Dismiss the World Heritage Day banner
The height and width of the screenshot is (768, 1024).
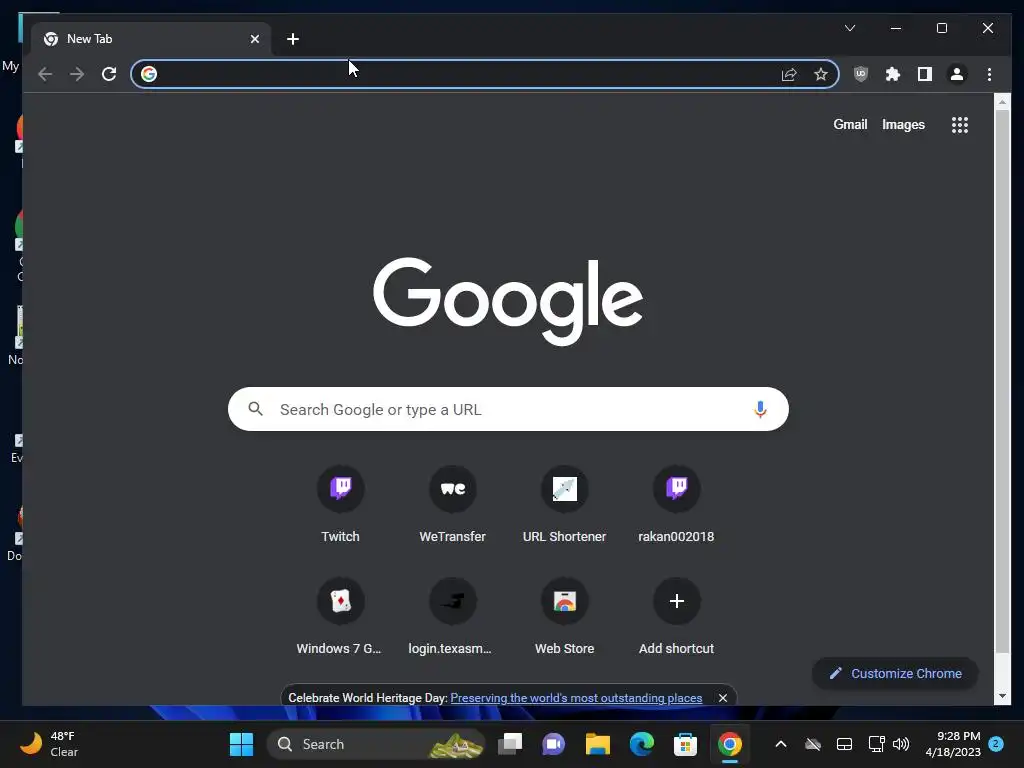tap(722, 697)
